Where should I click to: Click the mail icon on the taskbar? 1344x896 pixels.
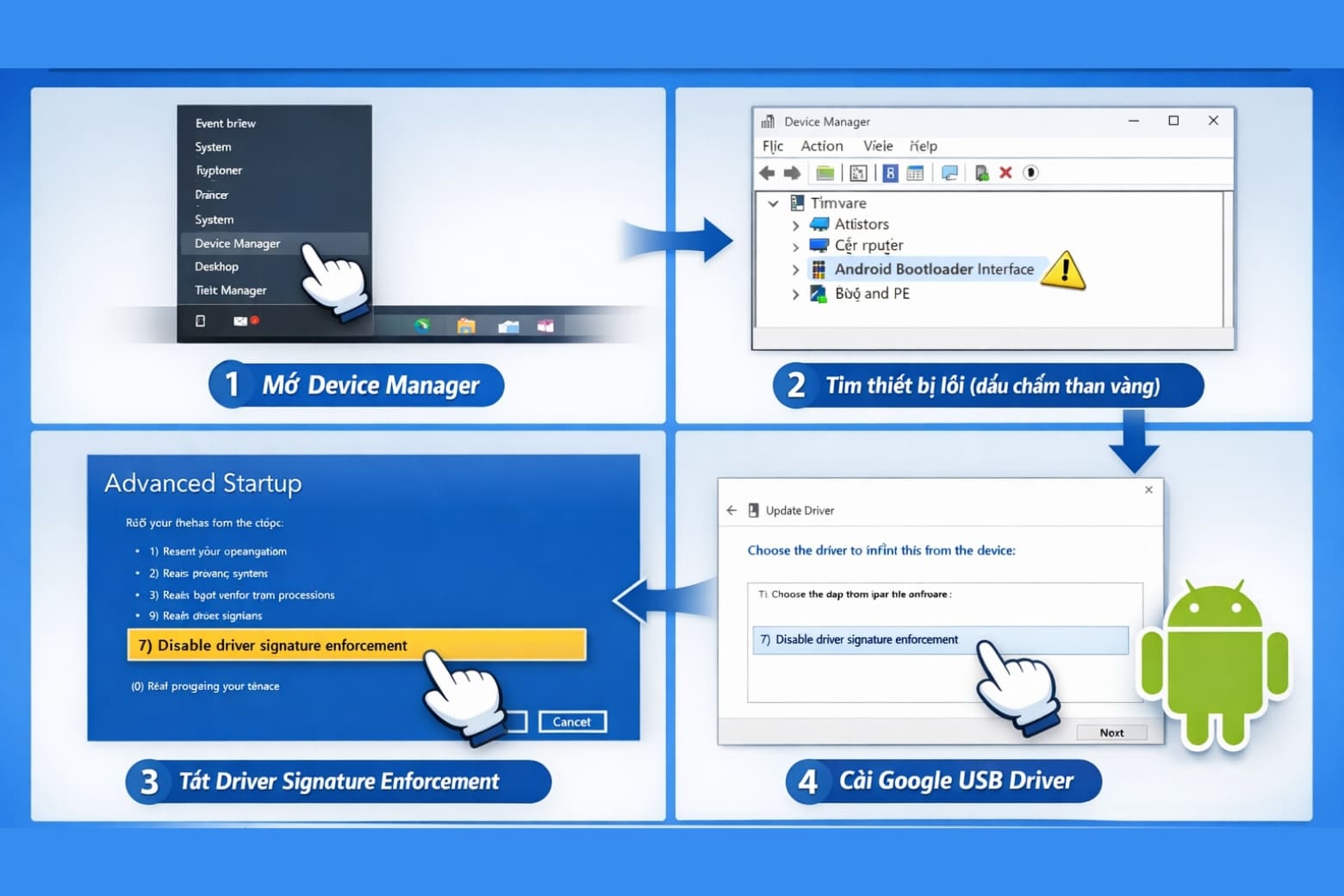click(240, 320)
